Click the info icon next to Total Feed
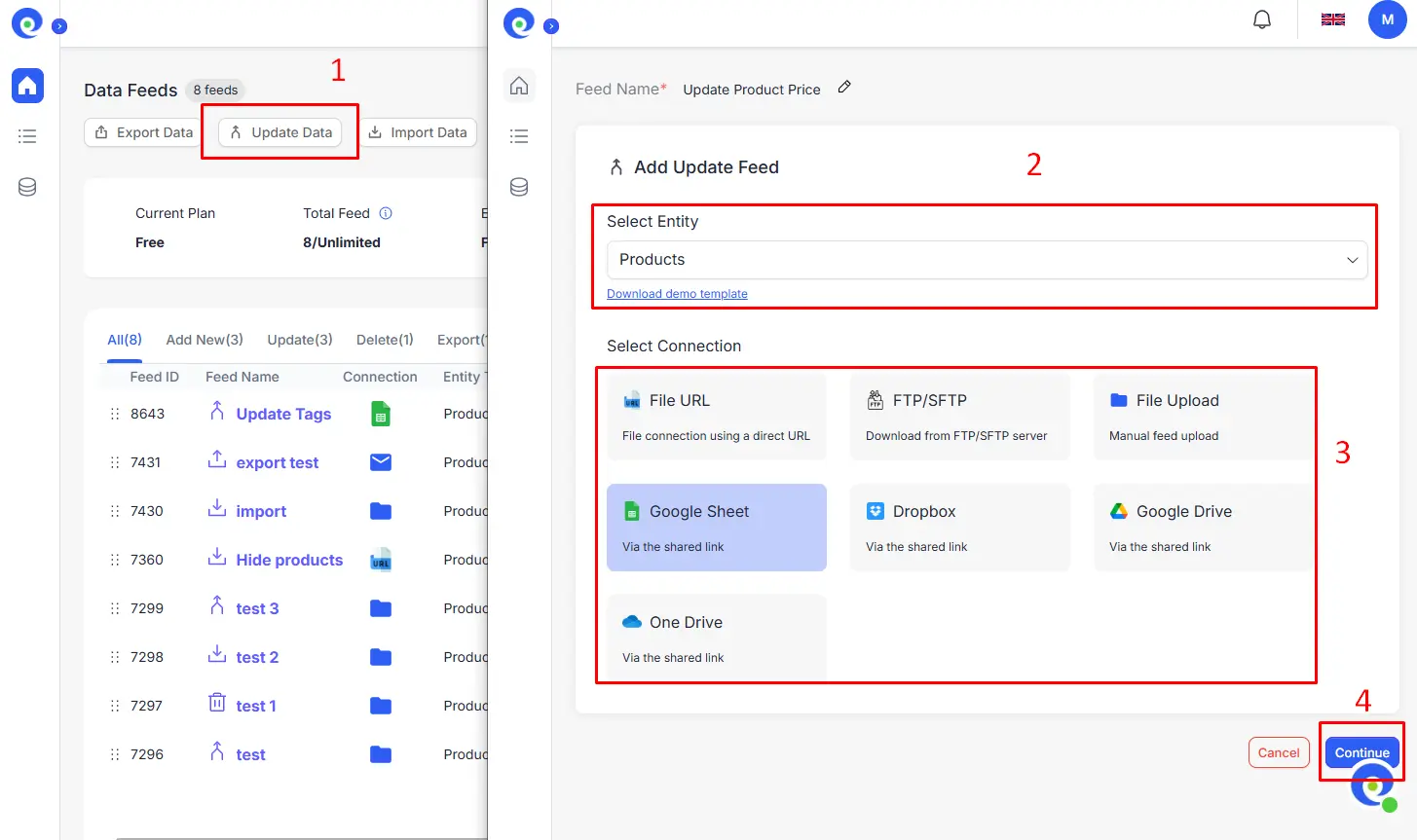Image resolution: width=1417 pixels, height=840 pixels. 386,212
